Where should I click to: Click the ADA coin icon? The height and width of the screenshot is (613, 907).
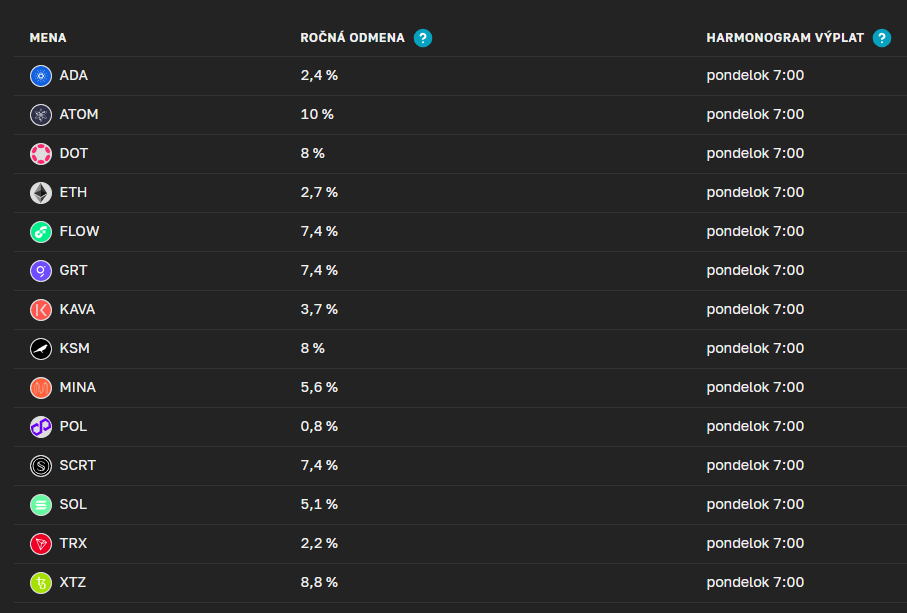(x=41, y=76)
